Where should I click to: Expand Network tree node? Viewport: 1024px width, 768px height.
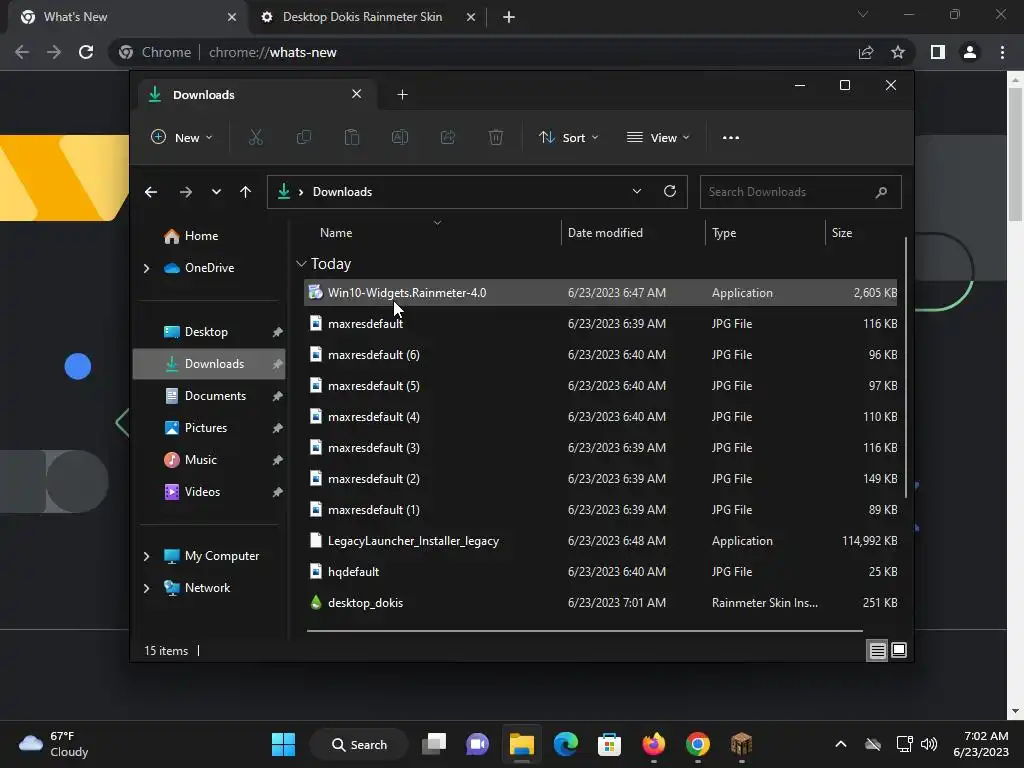point(146,588)
